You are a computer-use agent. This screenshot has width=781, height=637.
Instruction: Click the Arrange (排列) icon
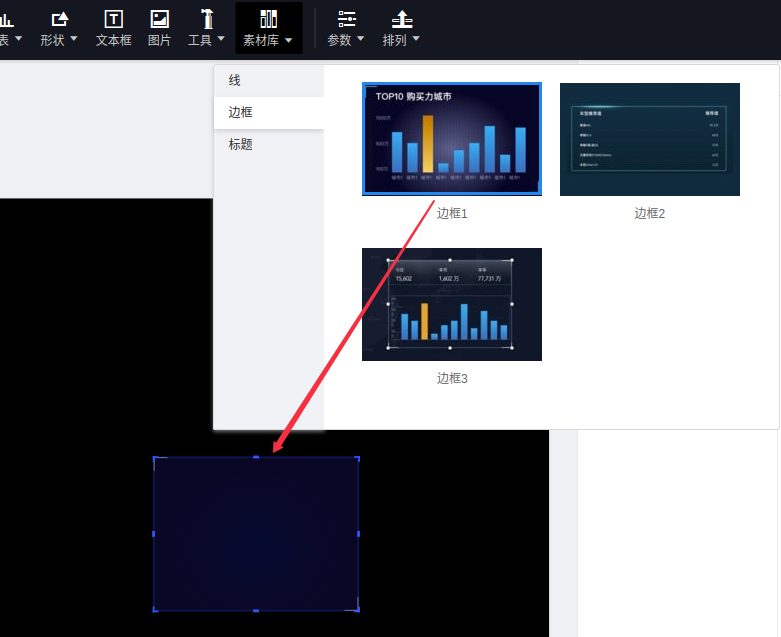[x=402, y=18]
